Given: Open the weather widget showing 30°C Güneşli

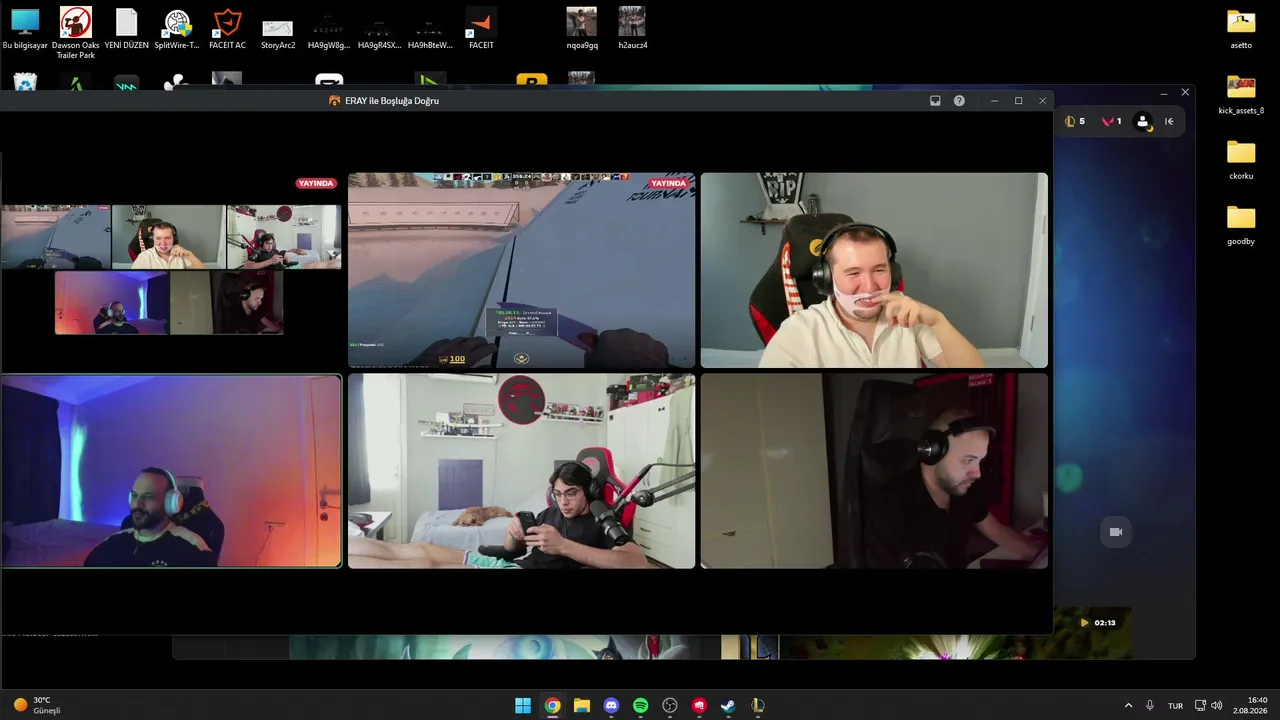Looking at the screenshot, I should [x=36, y=705].
